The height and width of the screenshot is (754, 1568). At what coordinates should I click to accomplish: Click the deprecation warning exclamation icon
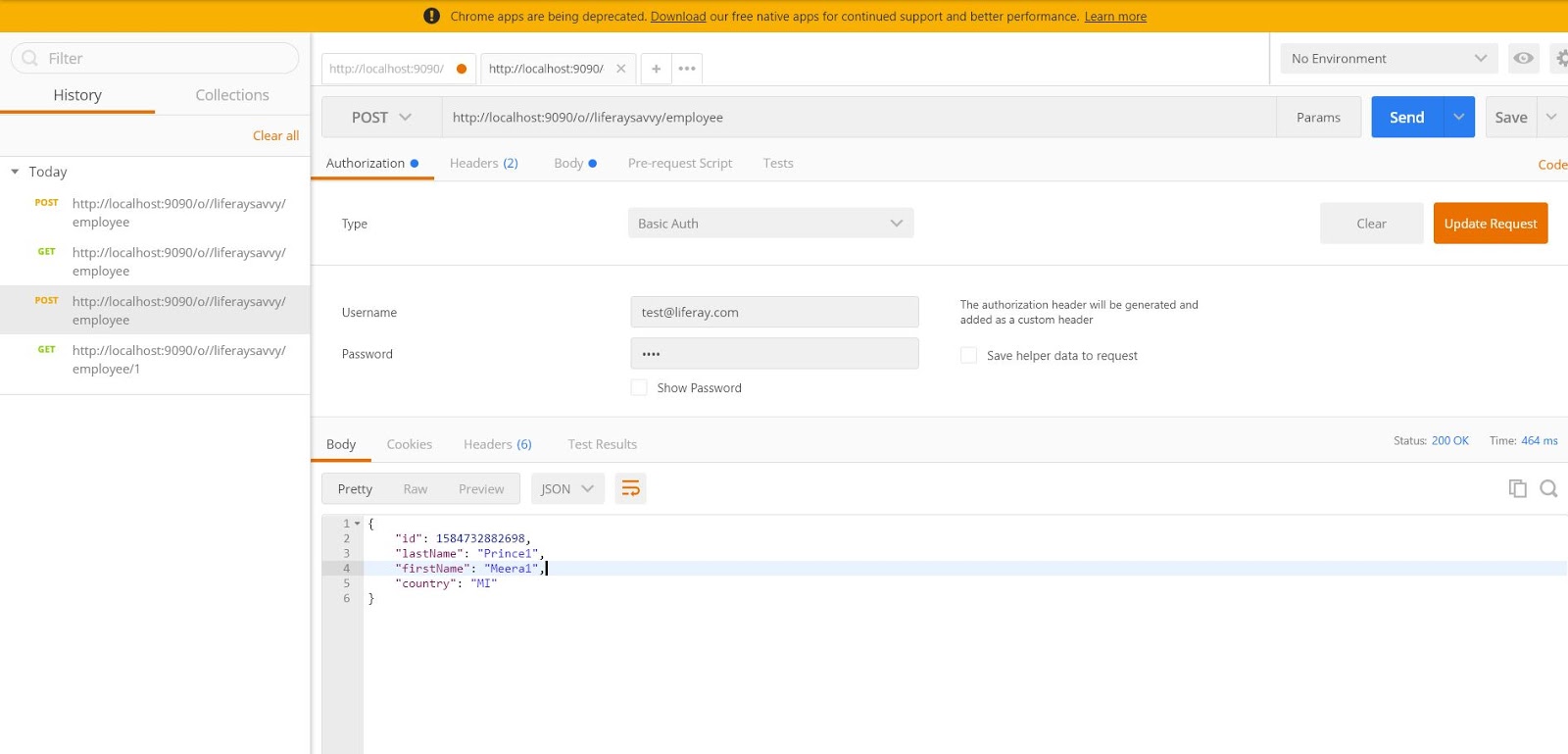coord(431,16)
